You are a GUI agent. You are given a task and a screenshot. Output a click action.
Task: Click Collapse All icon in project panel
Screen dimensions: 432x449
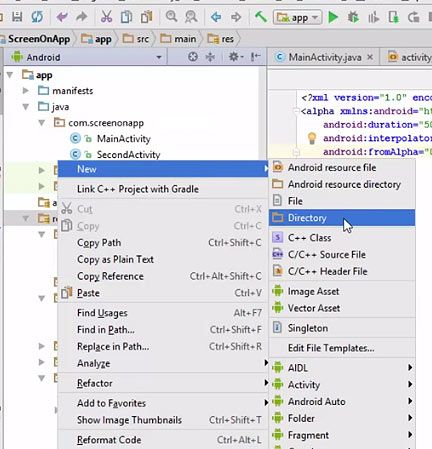(x=210, y=57)
